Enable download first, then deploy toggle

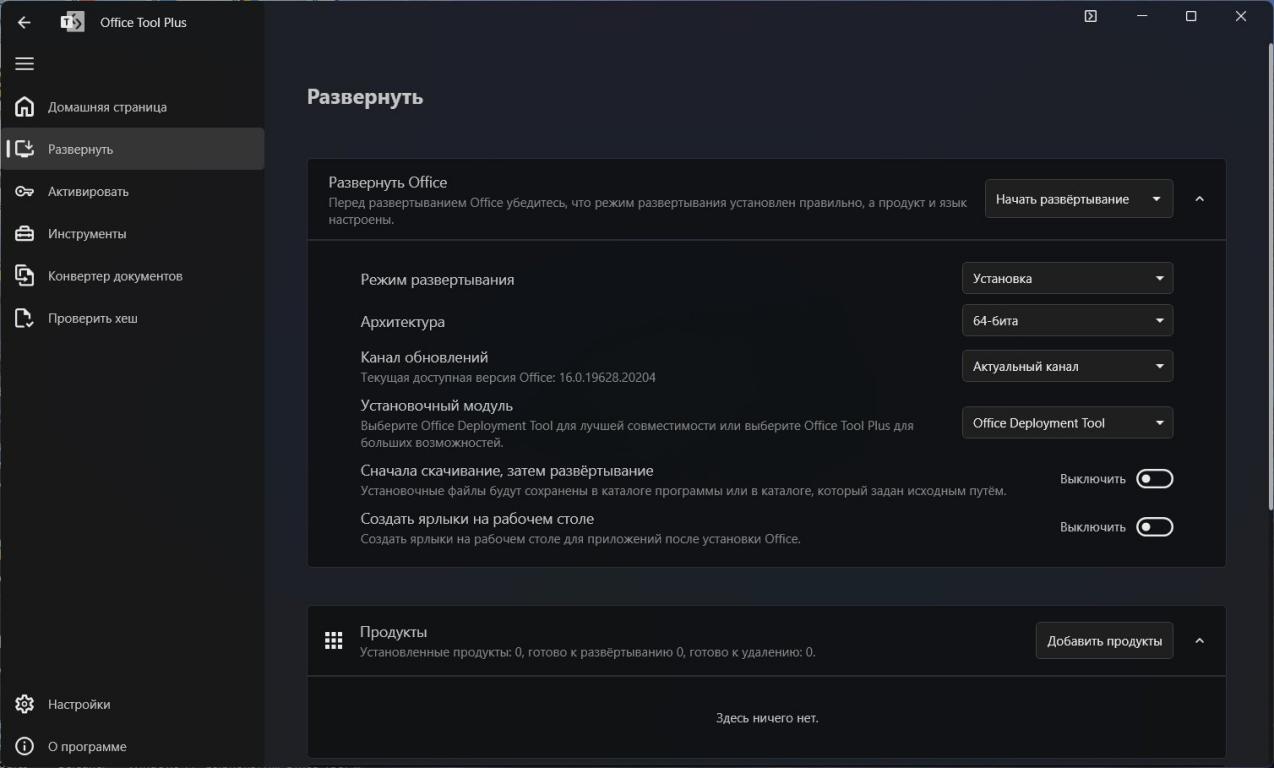(1154, 479)
